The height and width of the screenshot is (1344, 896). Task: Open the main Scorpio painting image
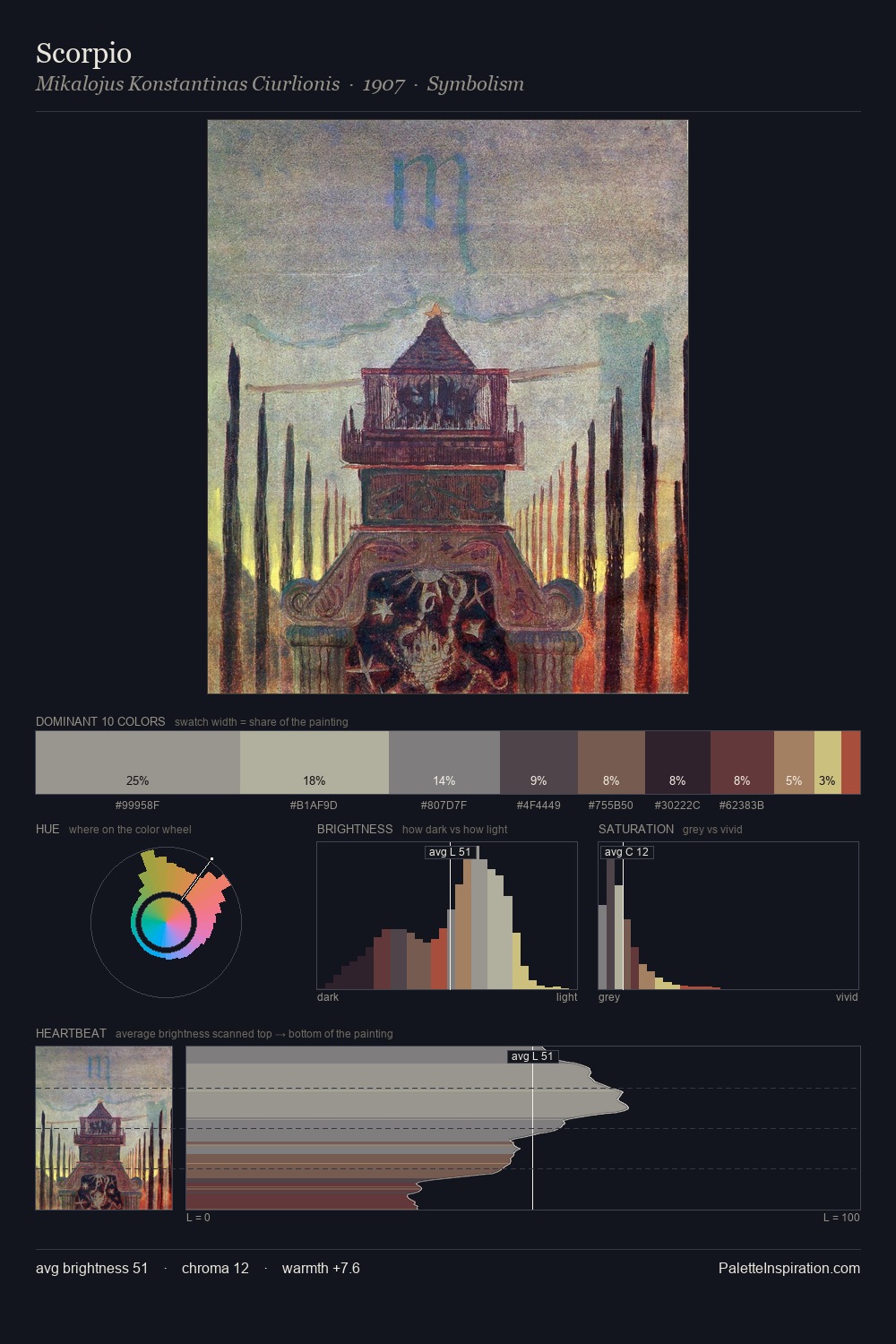point(448,407)
